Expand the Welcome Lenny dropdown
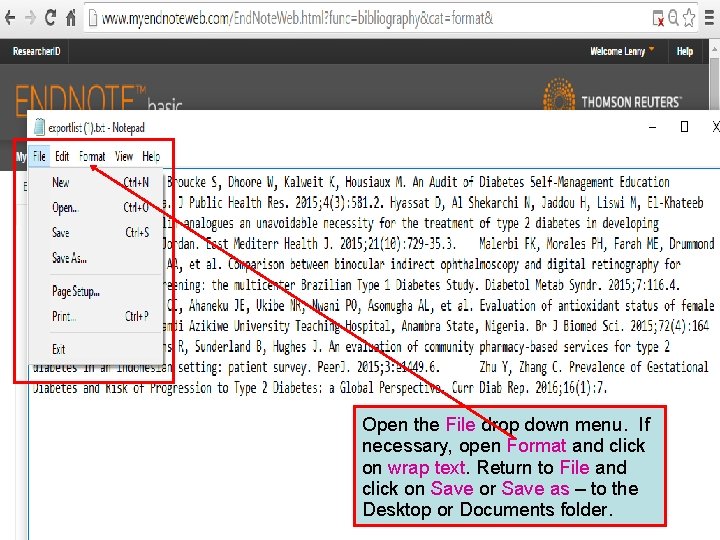 click(622, 51)
